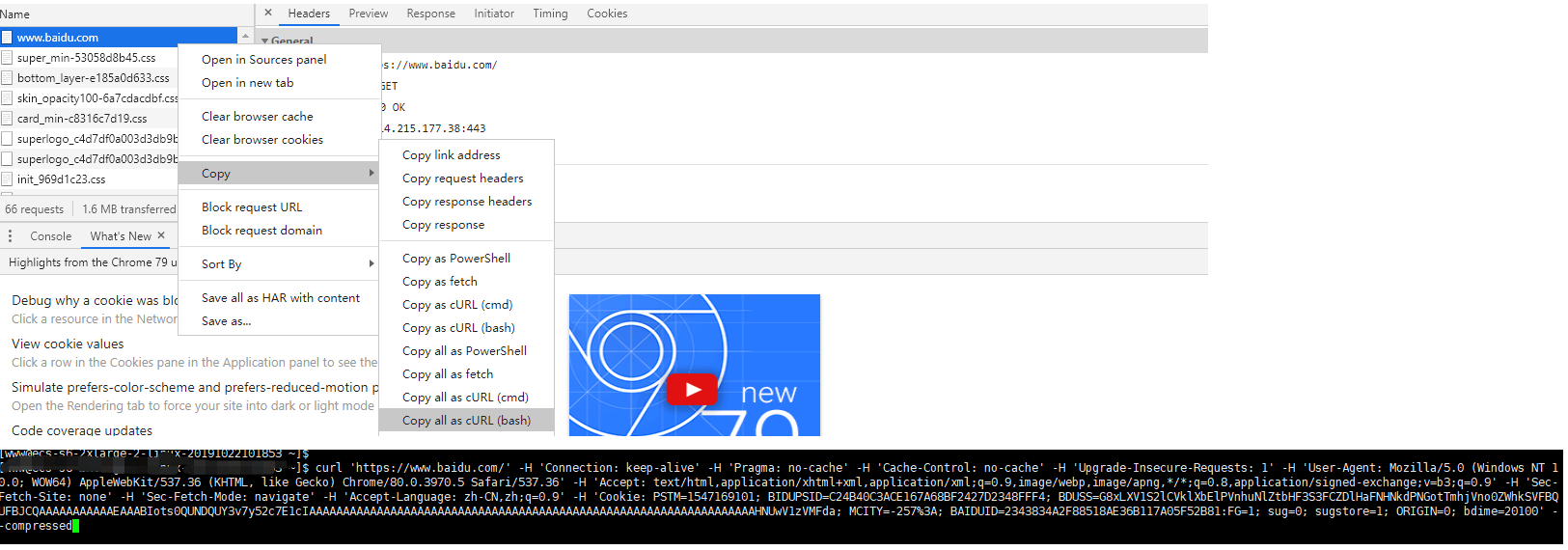This screenshot has height=550, width=1568.
Task: Click the super_min CSS file icon
Action: (x=7, y=58)
